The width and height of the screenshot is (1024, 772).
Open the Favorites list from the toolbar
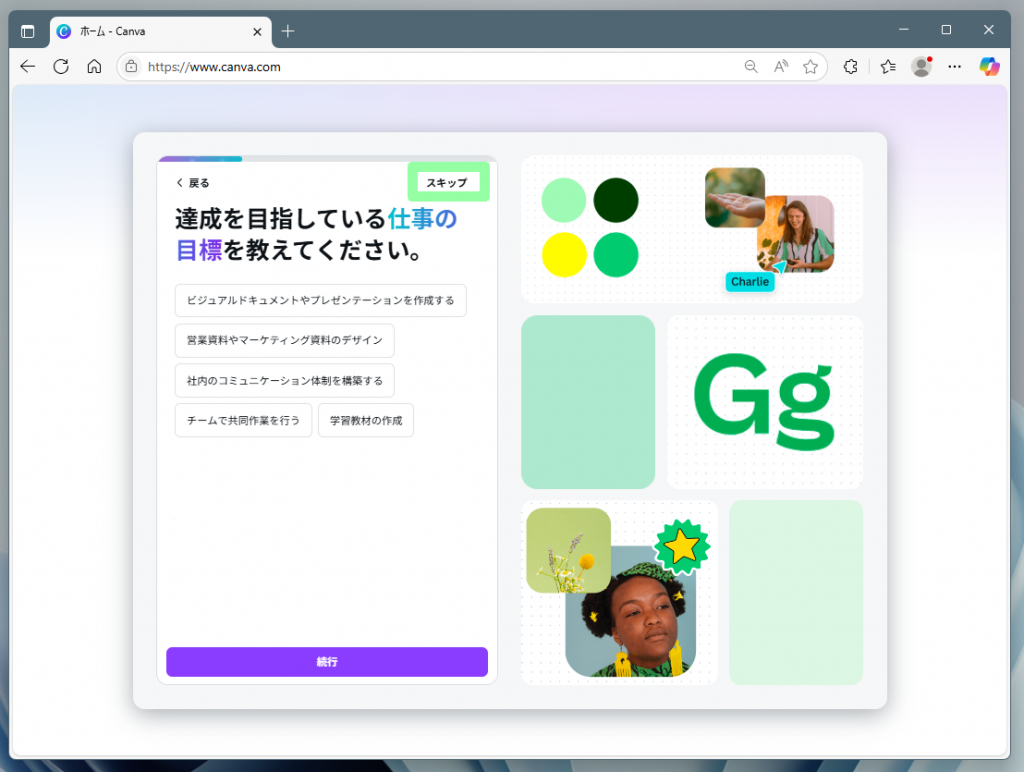[x=888, y=66]
